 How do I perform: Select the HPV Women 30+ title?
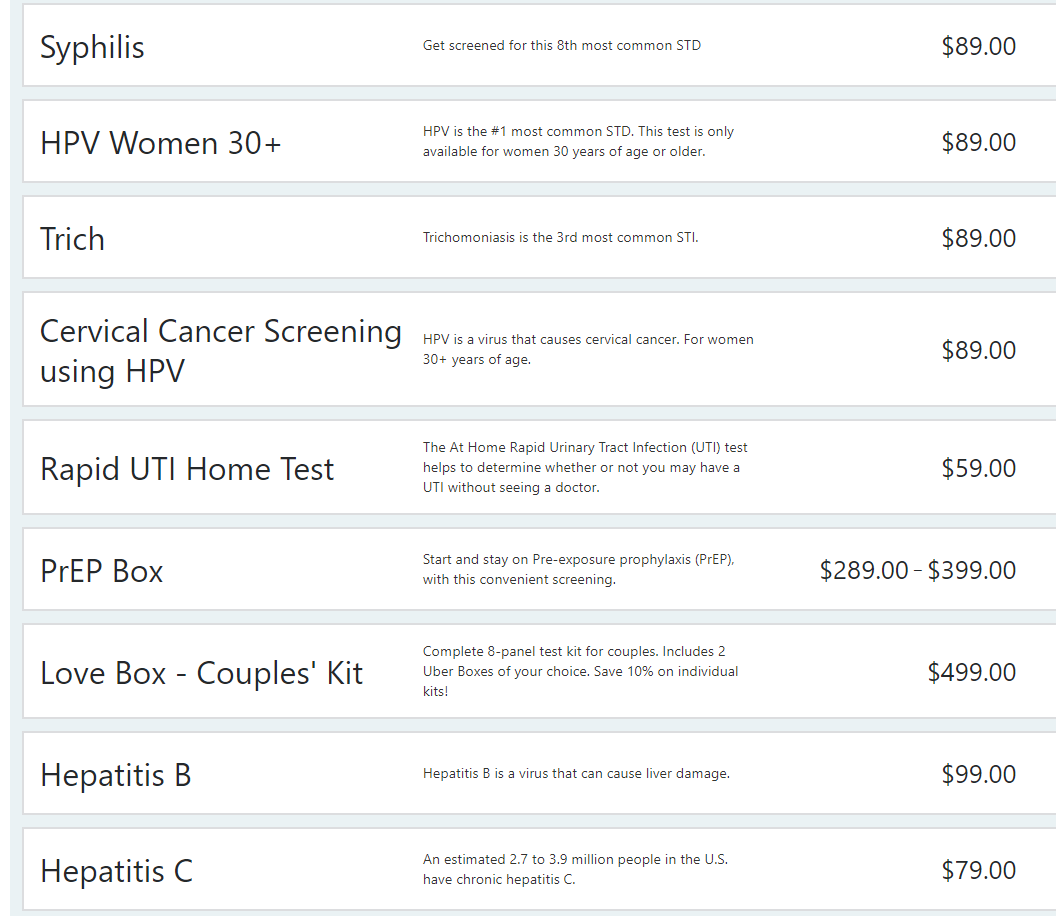point(160,143)
